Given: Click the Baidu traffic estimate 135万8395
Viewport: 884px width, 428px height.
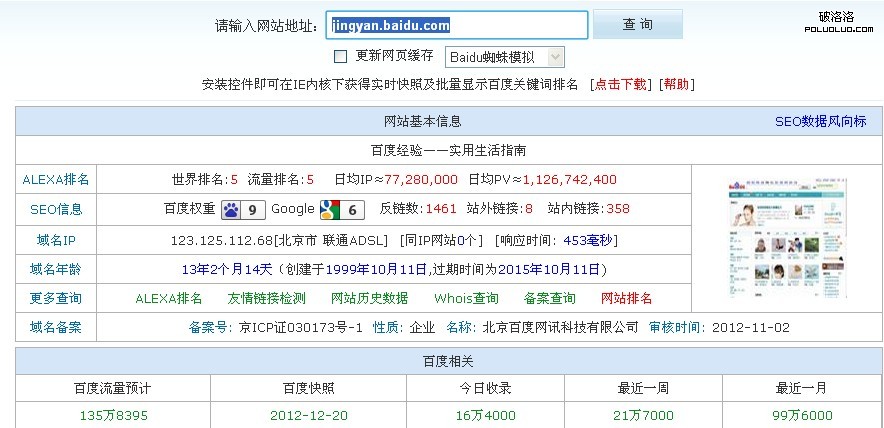Looking at the screenshot, I should tap(113, 416).
